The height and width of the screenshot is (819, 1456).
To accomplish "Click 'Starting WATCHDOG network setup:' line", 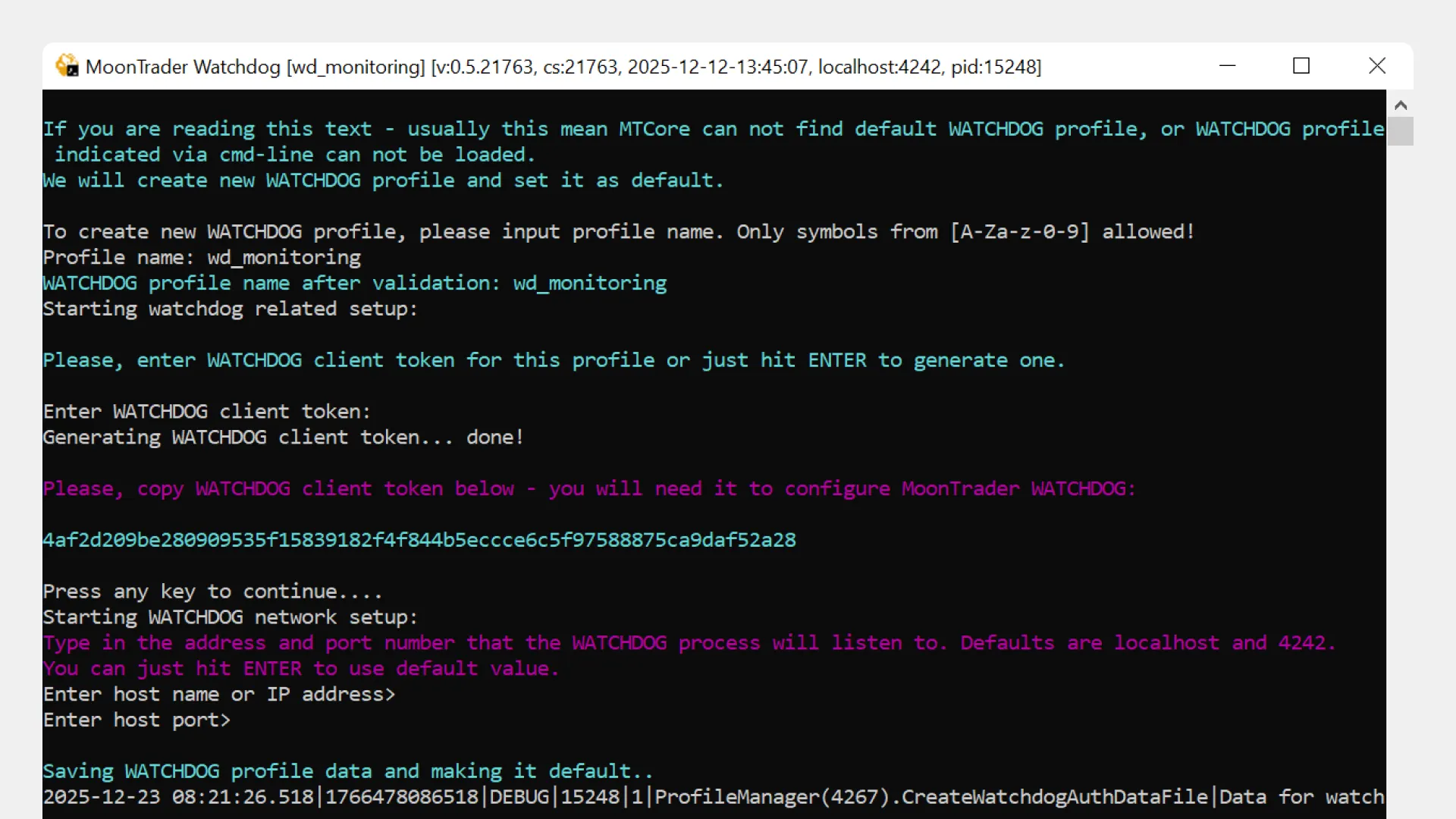I will coord(230,617).
